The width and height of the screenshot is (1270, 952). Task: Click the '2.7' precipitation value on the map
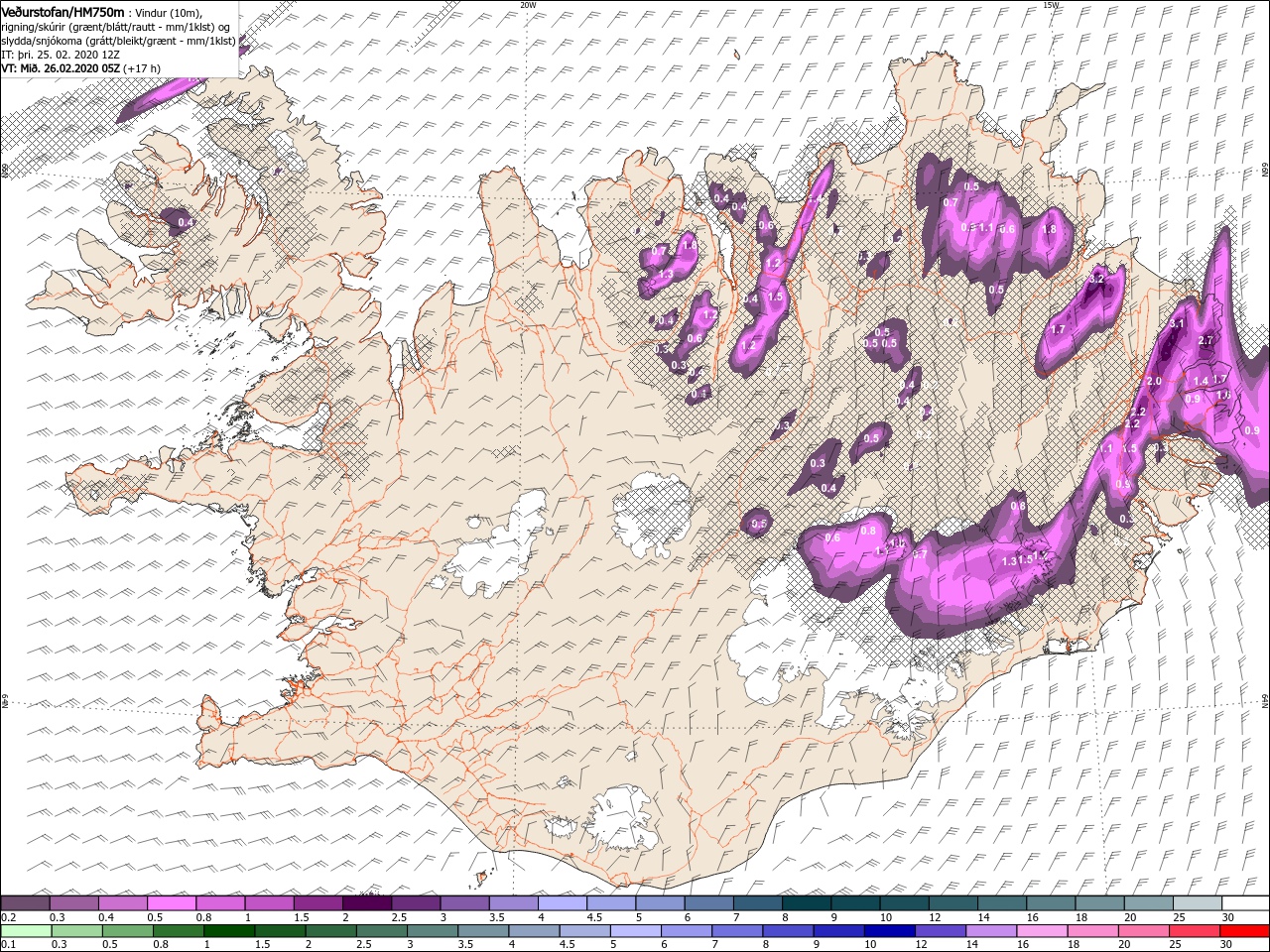coord(1206,340)
